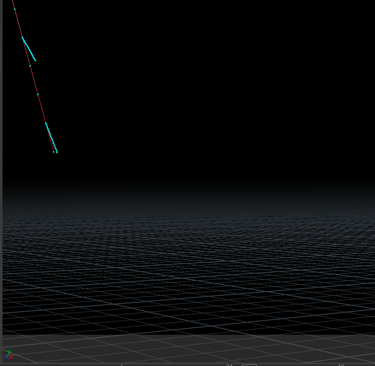
Task: Select the topmost cyan point on red curve
Action: click(15, 9)
